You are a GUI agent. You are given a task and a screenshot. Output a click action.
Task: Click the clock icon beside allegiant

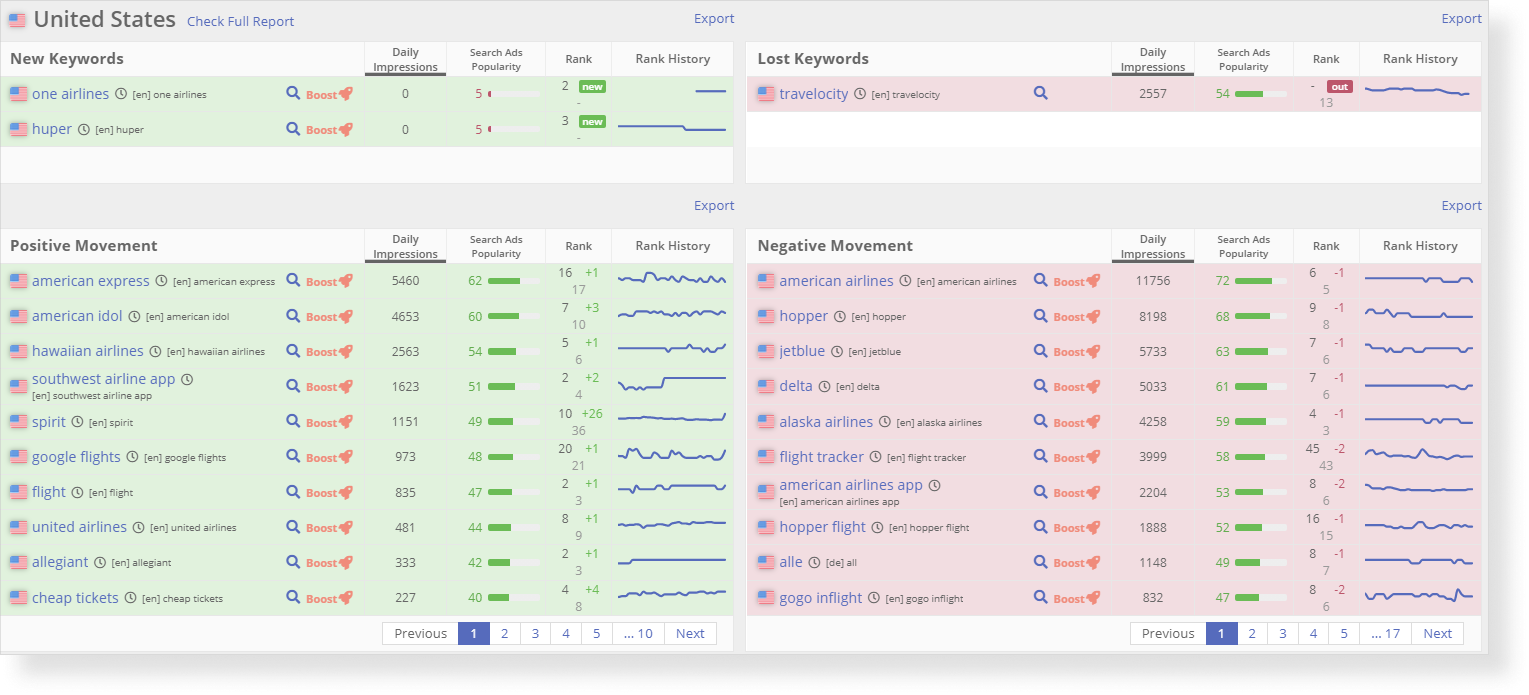coord(100,563)
